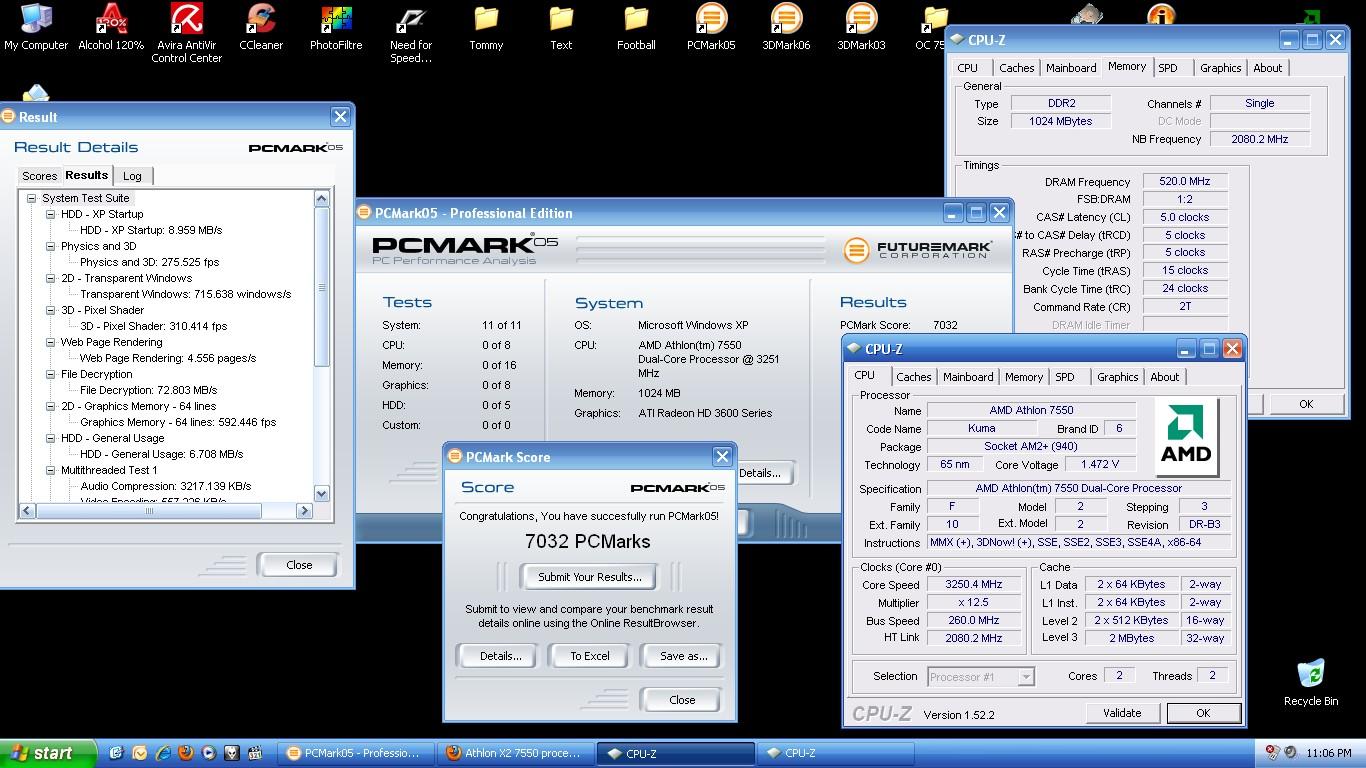Image resolution: width=1366 pixels, height=768 pixels.
Task: Select 'HDD - XP Startup: 8.959 MB/s' row
Action: coord(151,230)
